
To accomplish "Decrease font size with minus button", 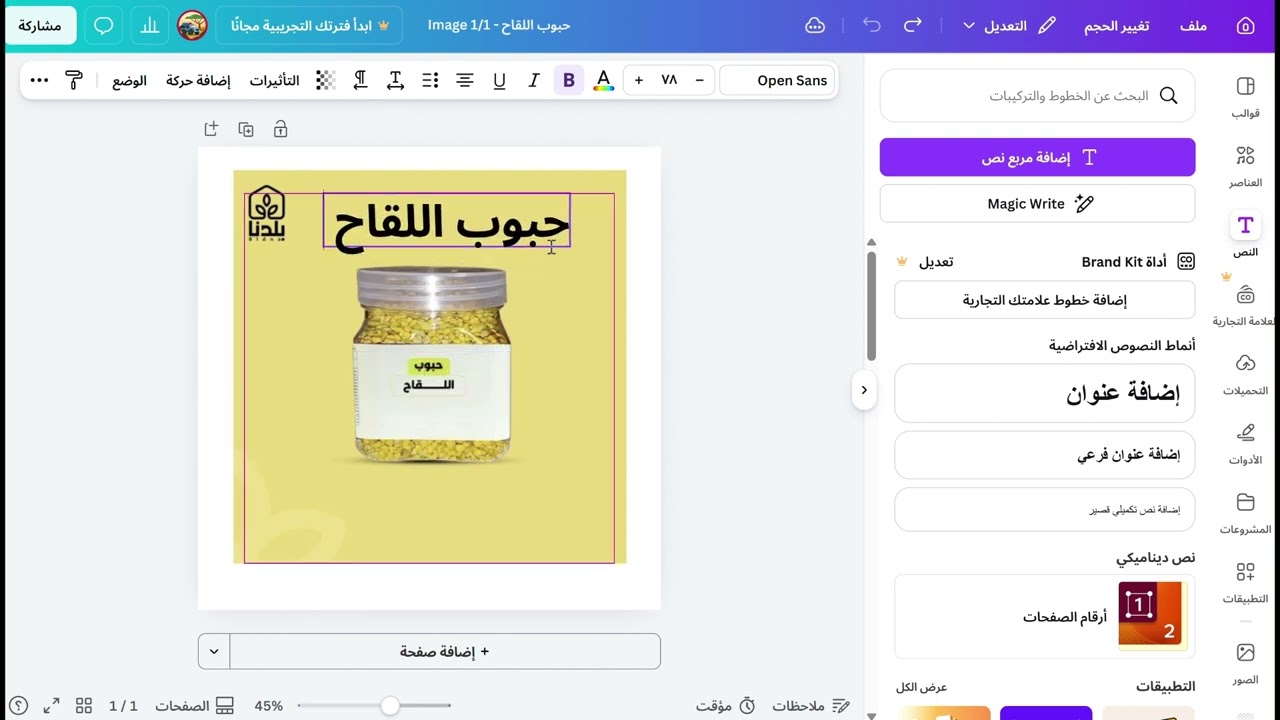I will coord(699,80).
